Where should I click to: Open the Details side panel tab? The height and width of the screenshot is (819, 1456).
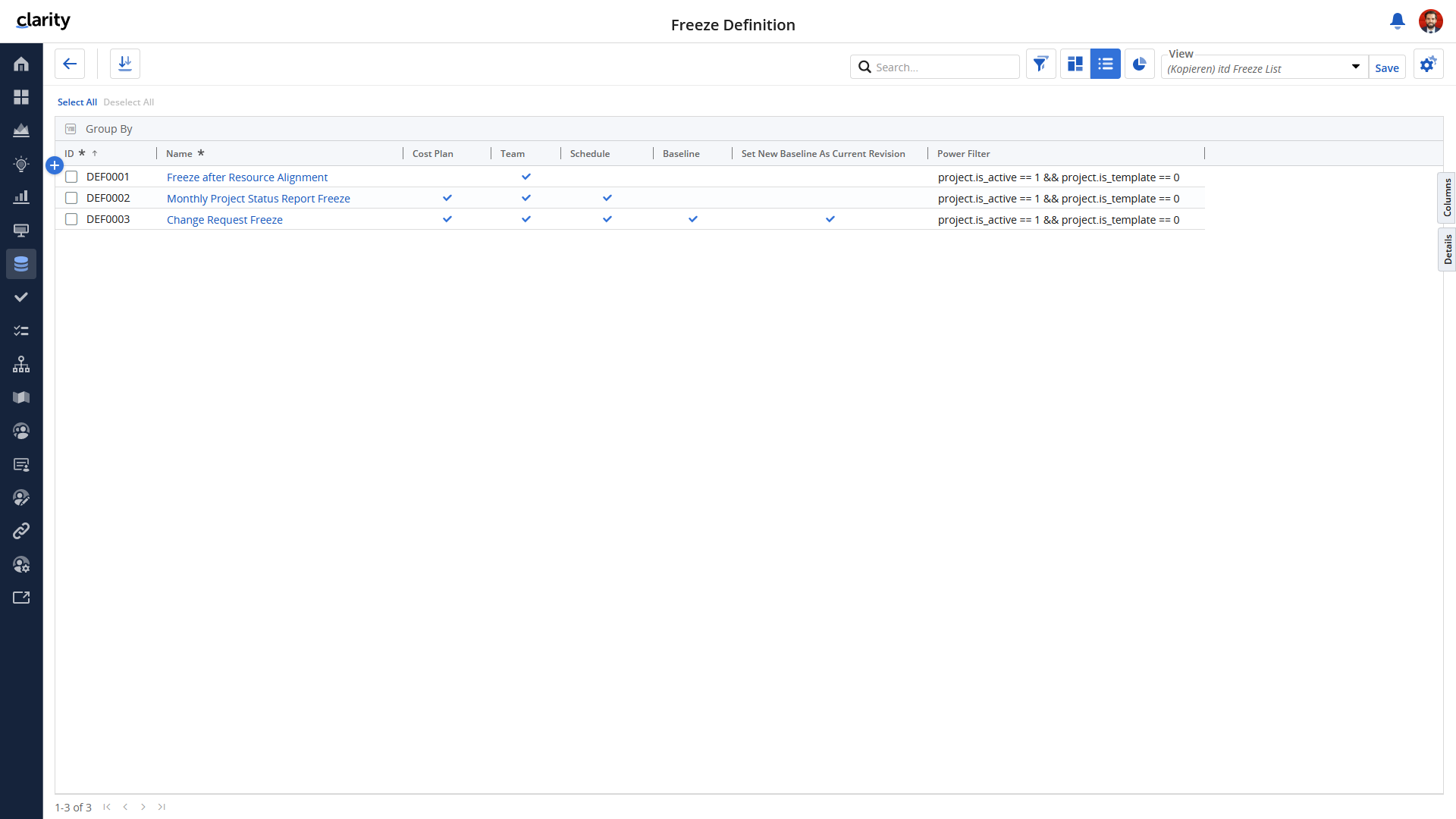(x=1447, y=249)
